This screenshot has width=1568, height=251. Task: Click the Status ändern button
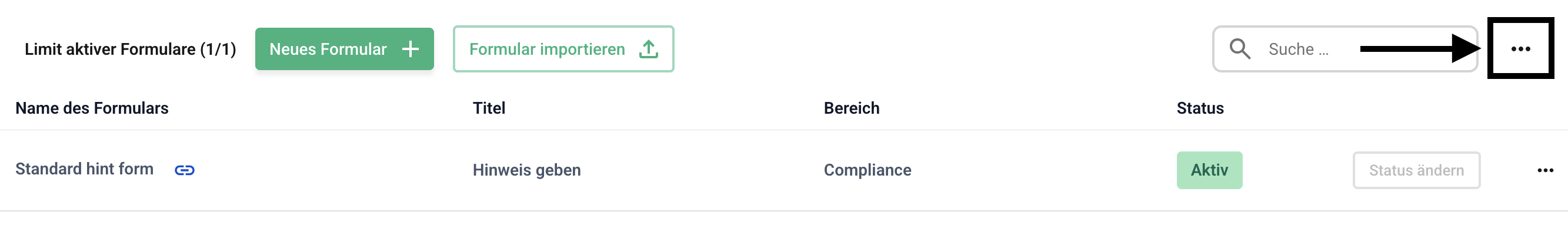[1416, 171]
